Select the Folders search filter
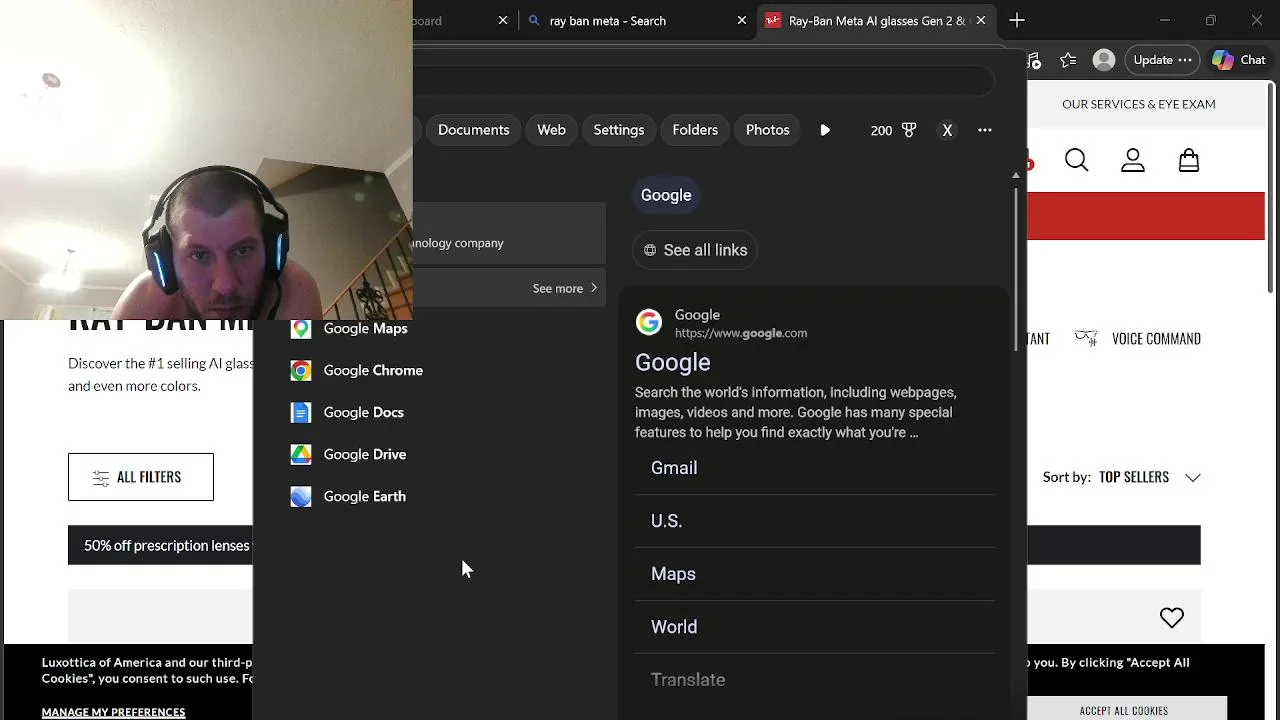Screen dimensions: 1280x720 click(x=695, y=130)
